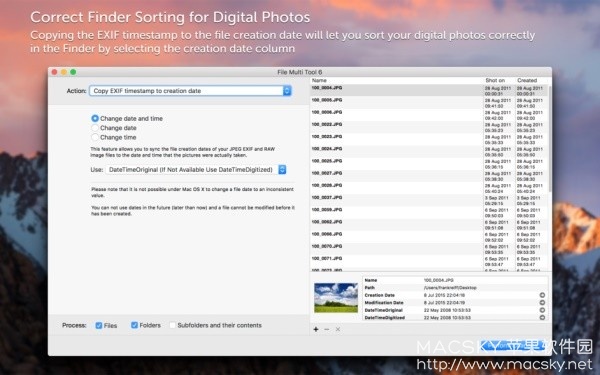This screenshot has height=375, width=600.
Task: Click the landscape photo preview thumbnail
Action: [x=336, y=298]
